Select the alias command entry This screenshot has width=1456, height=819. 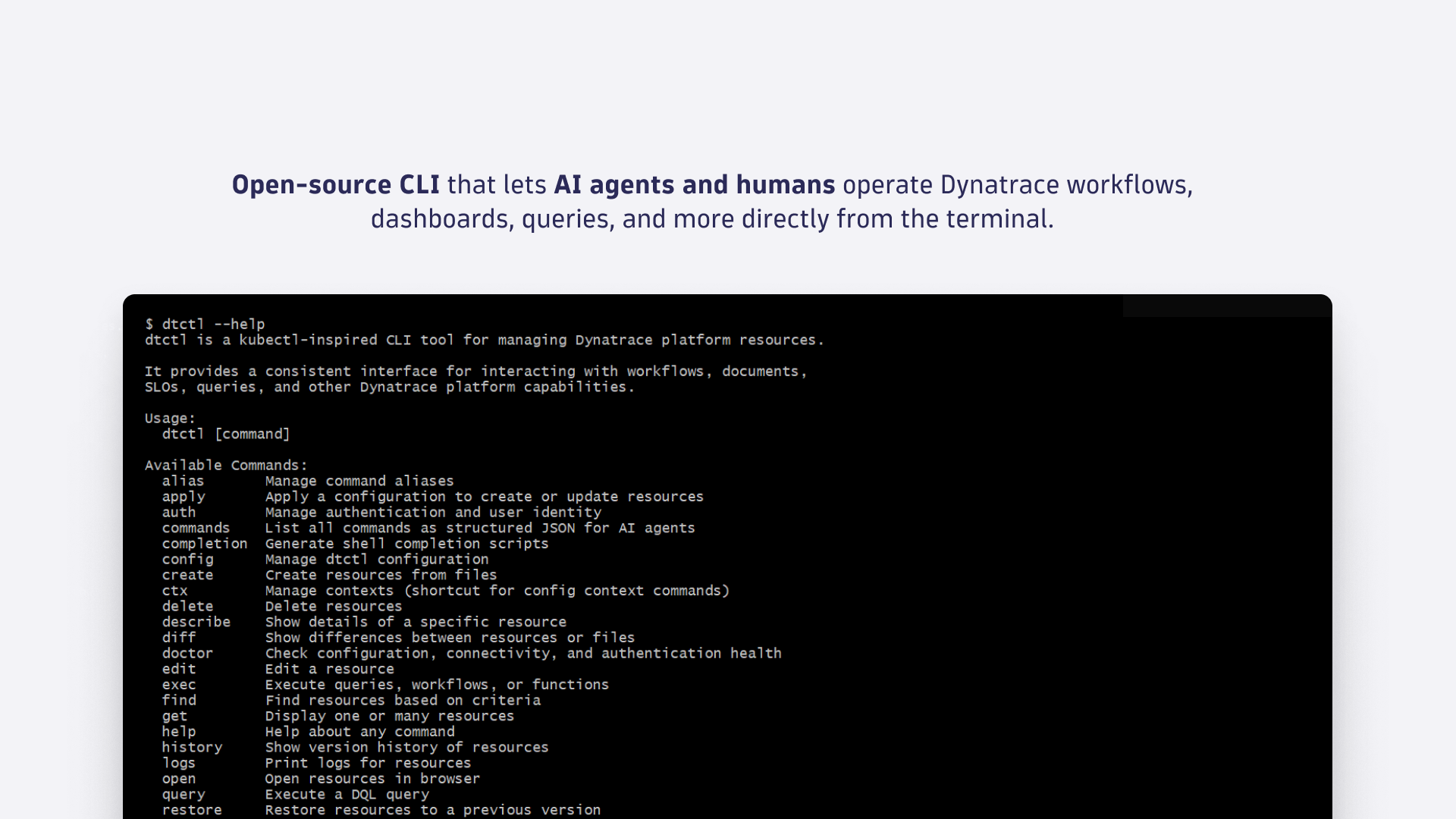(184, 481)
